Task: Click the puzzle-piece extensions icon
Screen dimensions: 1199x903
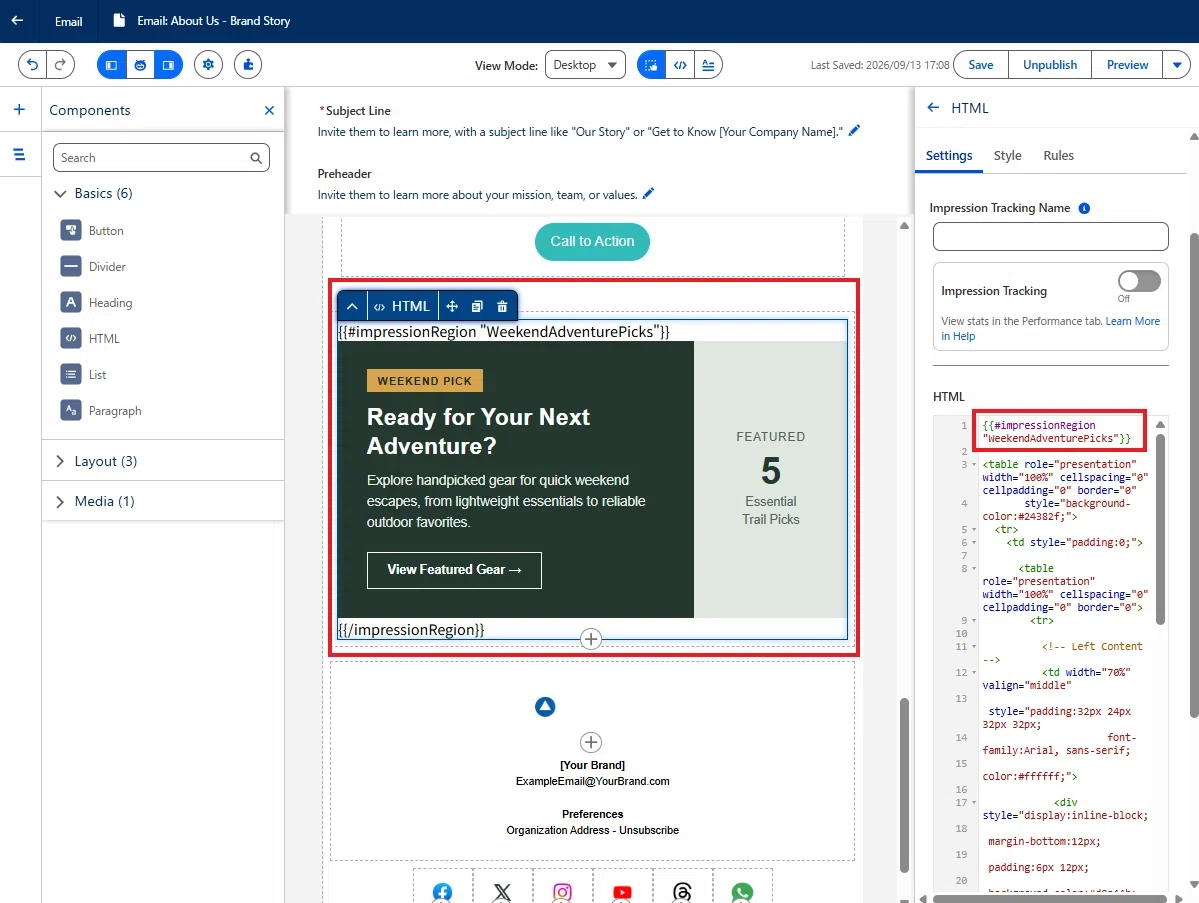Action: (x=248, y=65)
